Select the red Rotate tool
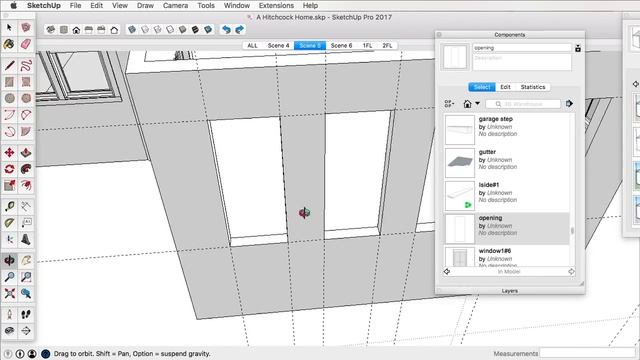 coord(9,169)
